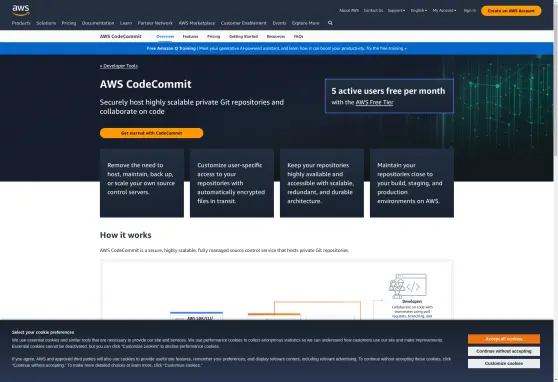Screen dimensions: 558x382
Task: Open Customer Enablement menu
Action: click(x=243, y=23)
